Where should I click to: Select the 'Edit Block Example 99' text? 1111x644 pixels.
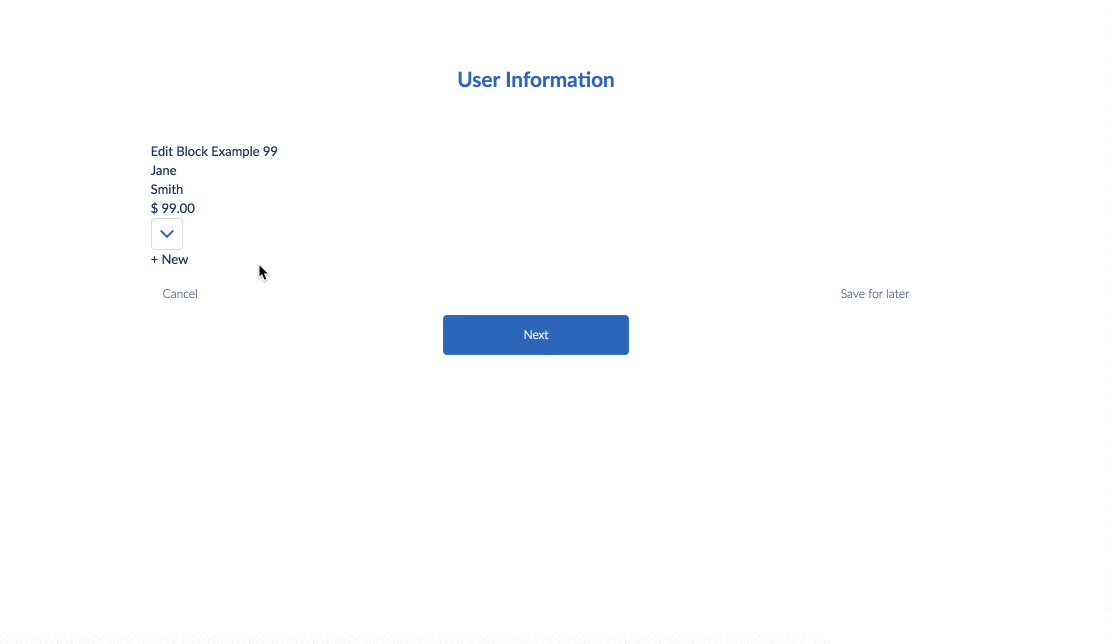coord(214,152)
